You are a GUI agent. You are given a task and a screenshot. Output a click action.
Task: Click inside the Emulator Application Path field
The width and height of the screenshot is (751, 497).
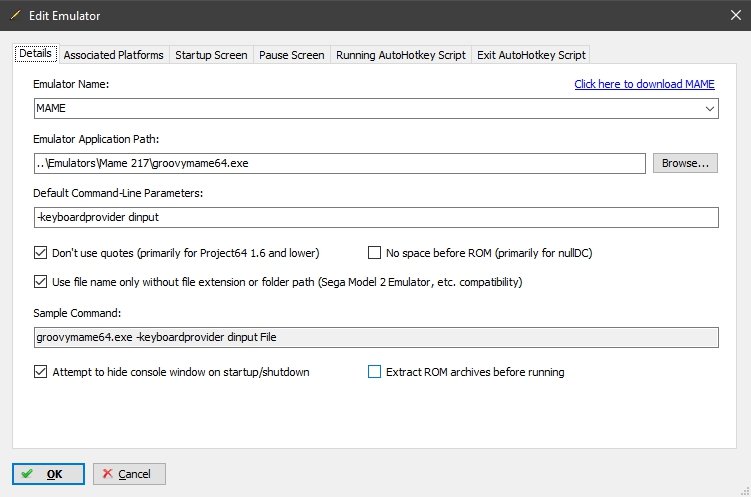pyautogui.click(x=340, y=163)
